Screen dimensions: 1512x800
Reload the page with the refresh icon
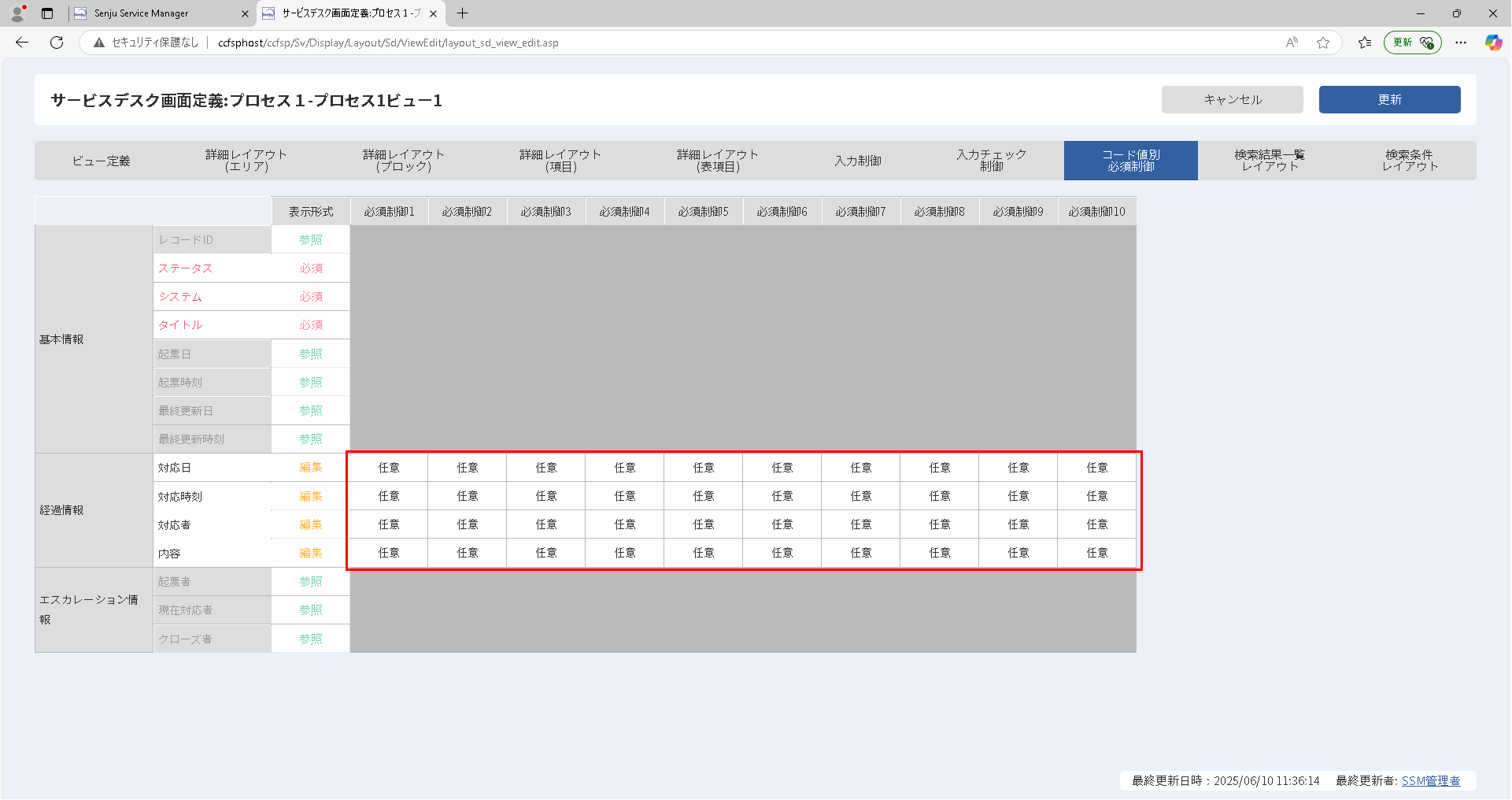[57, 43]
